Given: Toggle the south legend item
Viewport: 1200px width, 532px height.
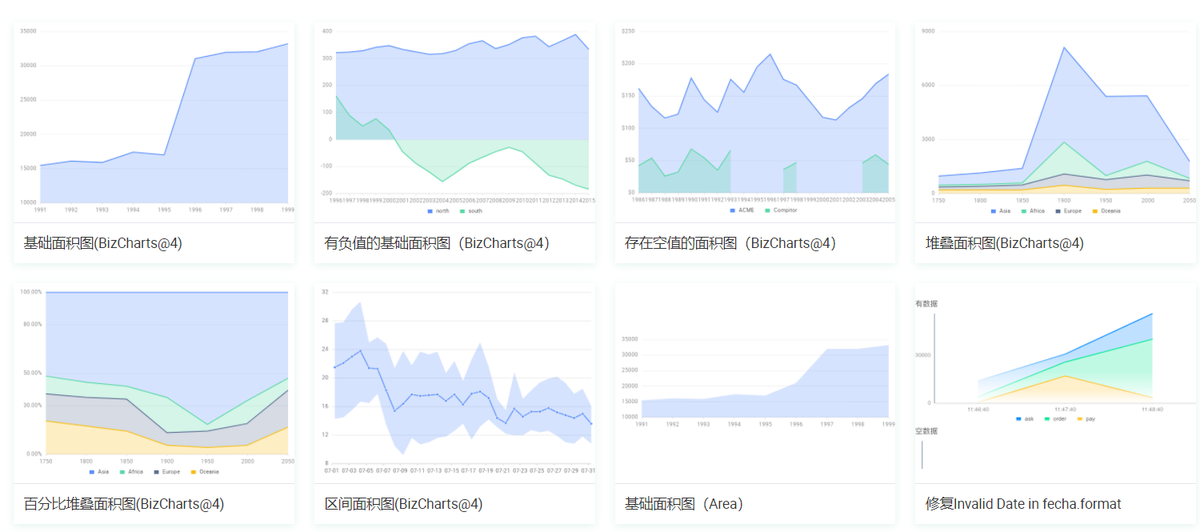Looking at the screenshot, I should (470, 211).
